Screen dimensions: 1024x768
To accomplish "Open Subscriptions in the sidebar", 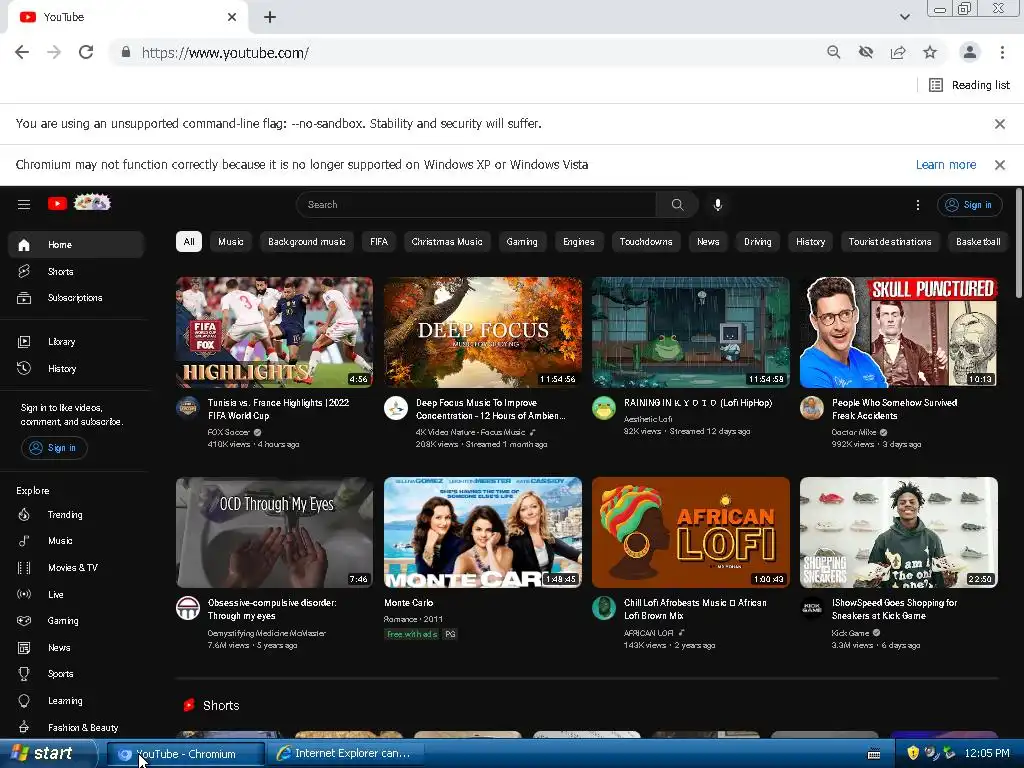I will [x=76, y=298].
